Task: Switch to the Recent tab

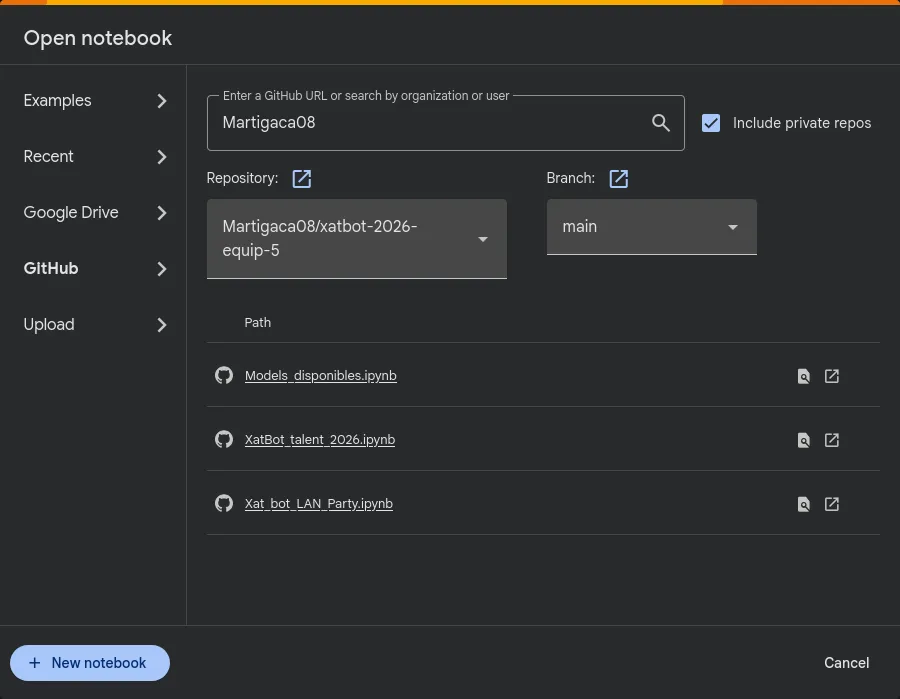Action: pos(94,157)
